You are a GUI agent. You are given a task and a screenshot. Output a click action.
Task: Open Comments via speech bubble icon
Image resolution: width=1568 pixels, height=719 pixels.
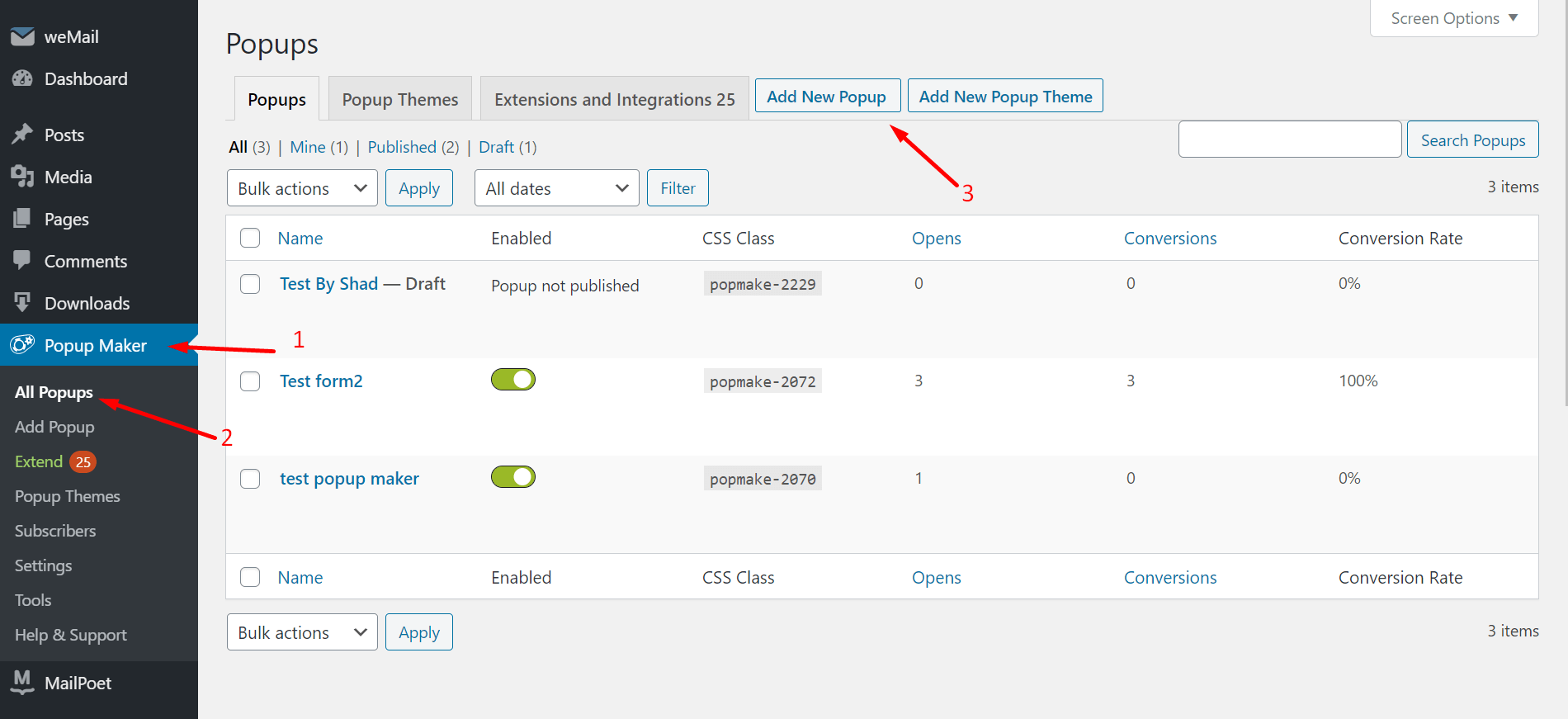point(22,261)
